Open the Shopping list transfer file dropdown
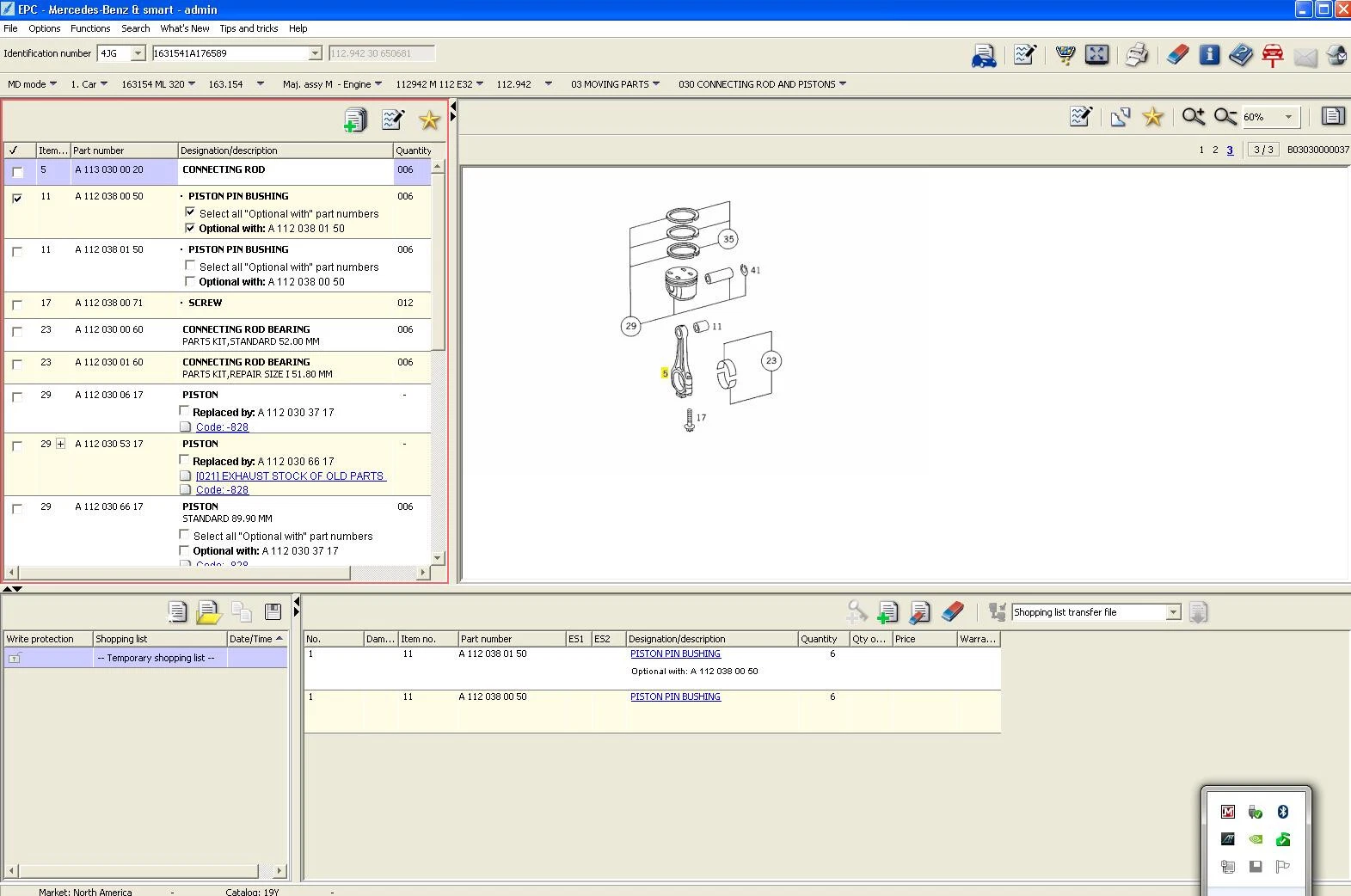Viewport: 1351px width, 896px height. (1173, 612)
